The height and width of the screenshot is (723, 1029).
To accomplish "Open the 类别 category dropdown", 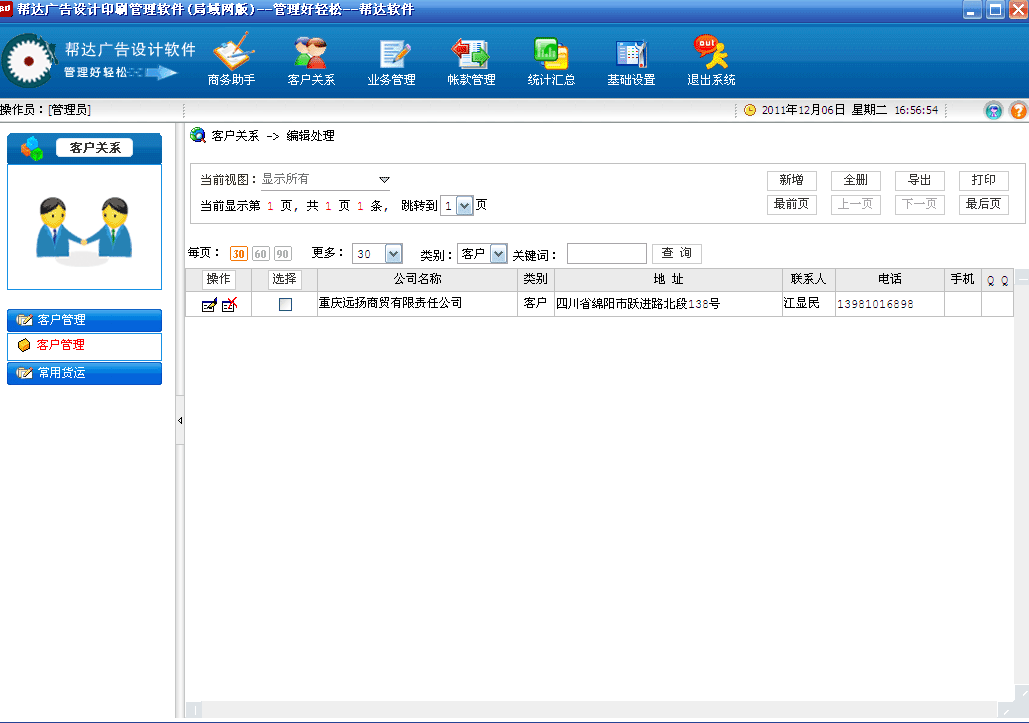I will 498,254.
